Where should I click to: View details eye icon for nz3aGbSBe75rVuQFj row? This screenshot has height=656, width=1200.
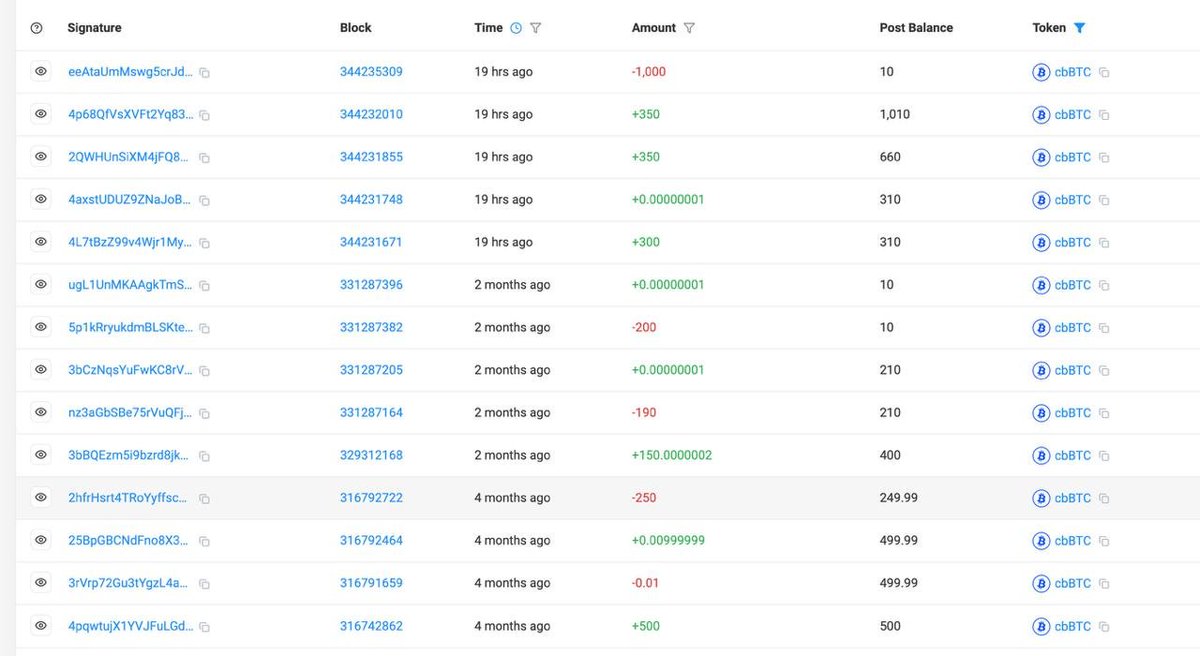click(x=41, y=412)
